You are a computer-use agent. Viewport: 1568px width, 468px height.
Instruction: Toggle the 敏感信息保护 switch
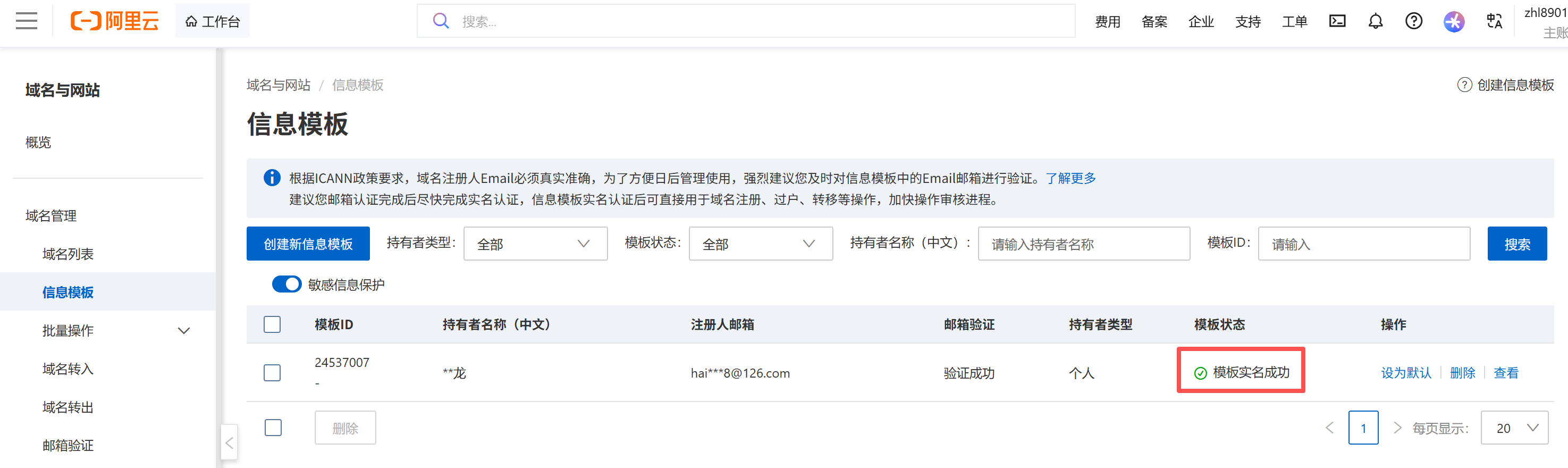pyautogui.click(x=286, y=285)
